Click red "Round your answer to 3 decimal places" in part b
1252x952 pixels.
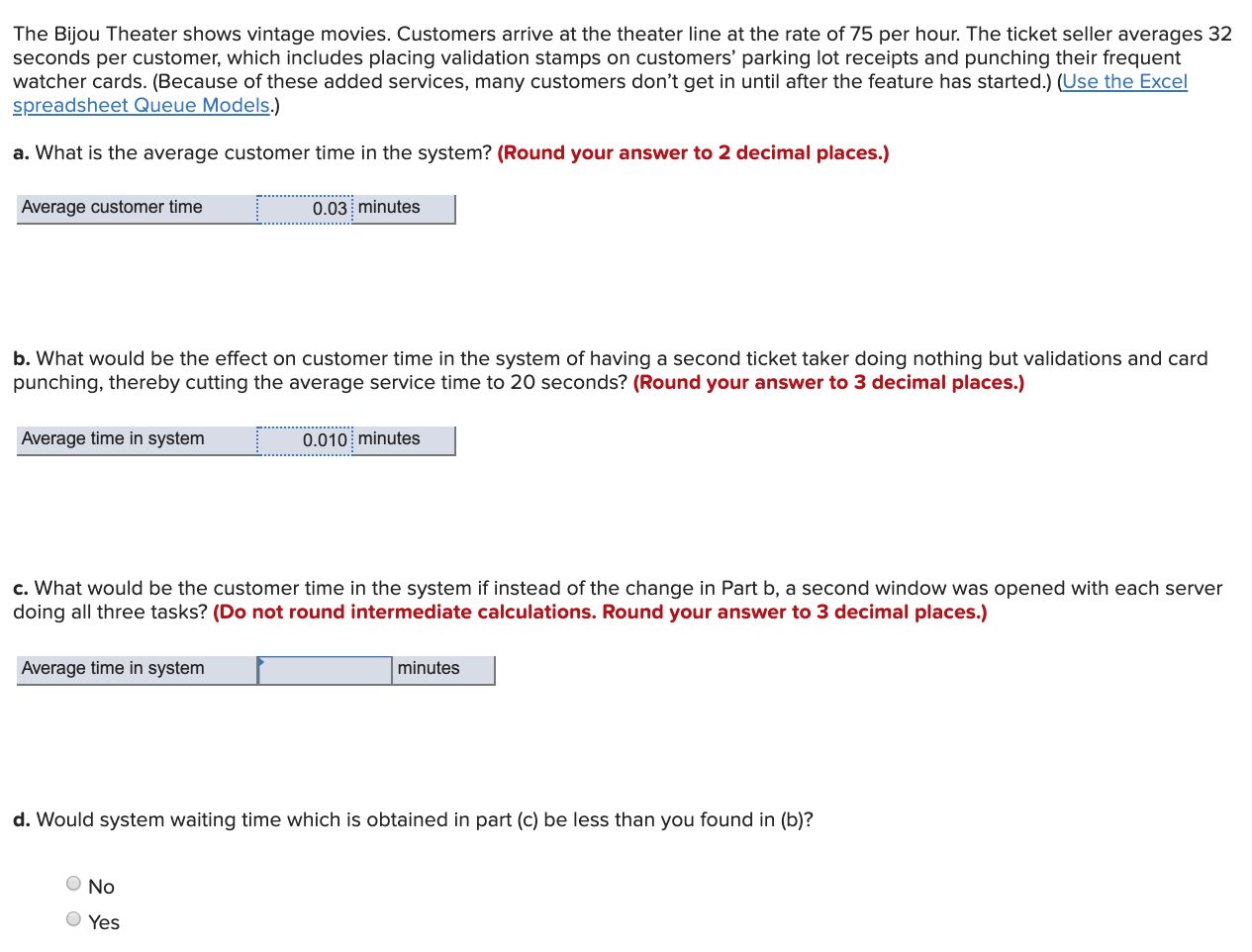(x=827, y=382)
